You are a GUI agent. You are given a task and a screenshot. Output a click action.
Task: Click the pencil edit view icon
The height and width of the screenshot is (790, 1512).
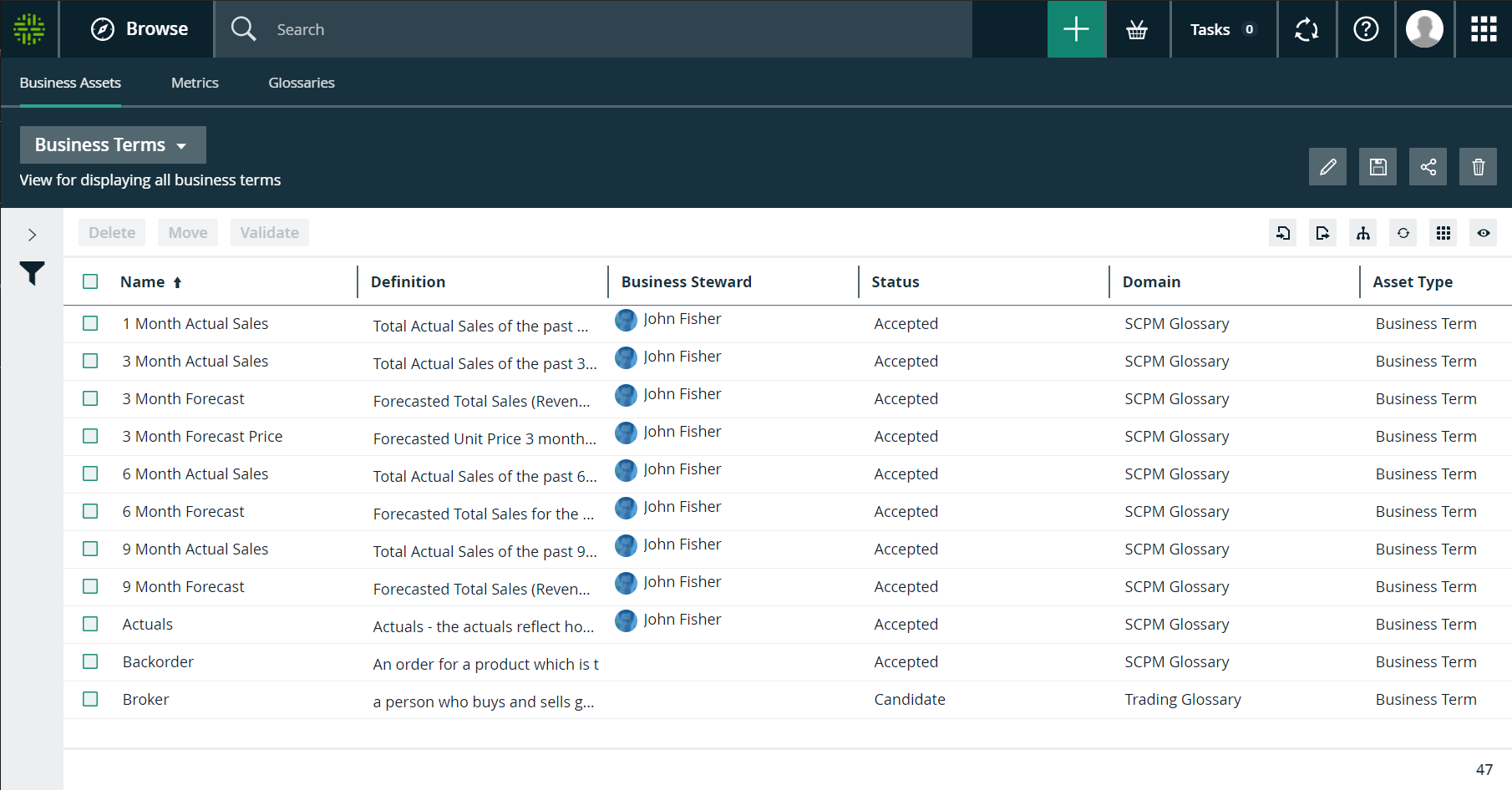point(1327,167)
